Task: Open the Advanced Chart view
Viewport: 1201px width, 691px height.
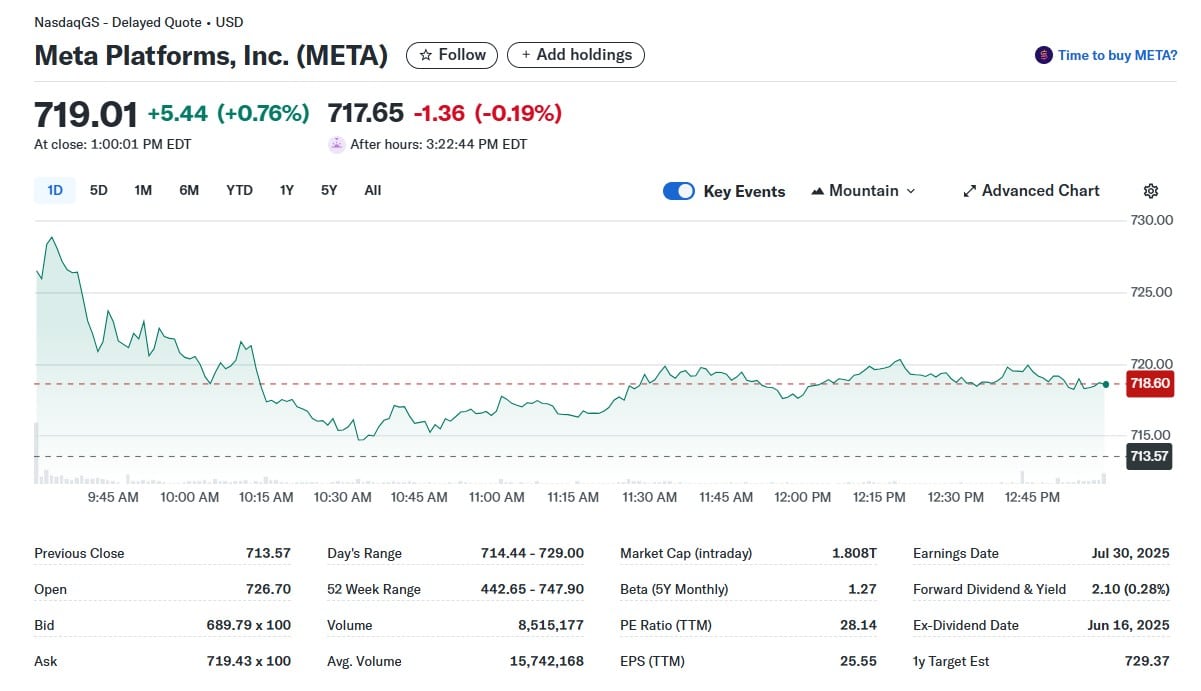Action: pos(1031,191)
